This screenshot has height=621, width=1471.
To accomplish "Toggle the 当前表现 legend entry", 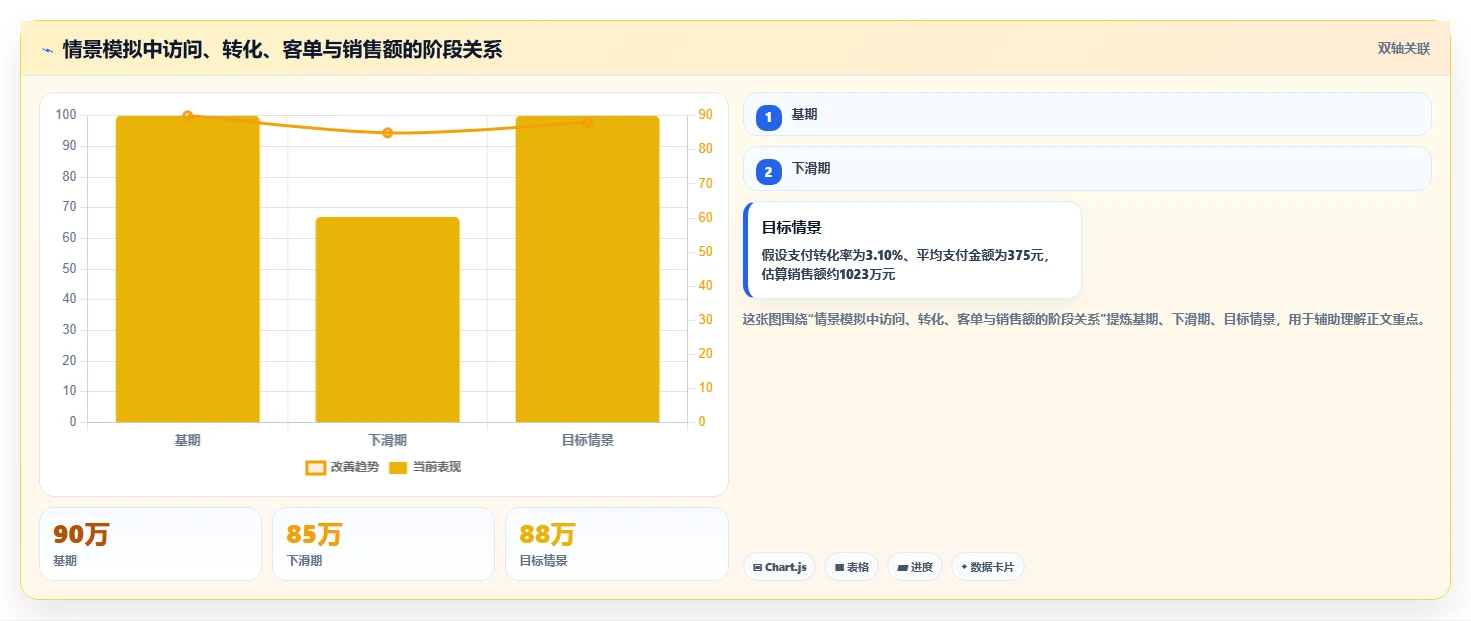I will click(x=425, y=467).
